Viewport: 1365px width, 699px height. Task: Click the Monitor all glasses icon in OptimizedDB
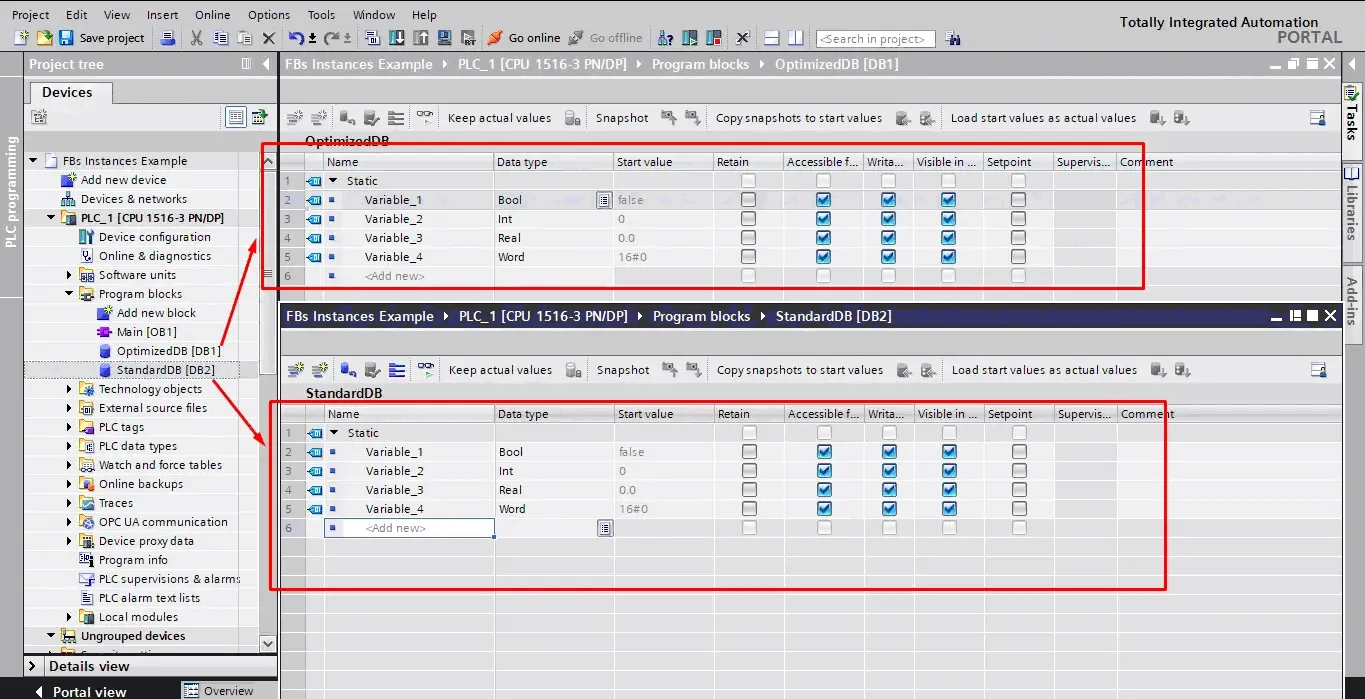pyautogui.click(x=425, y=117)
